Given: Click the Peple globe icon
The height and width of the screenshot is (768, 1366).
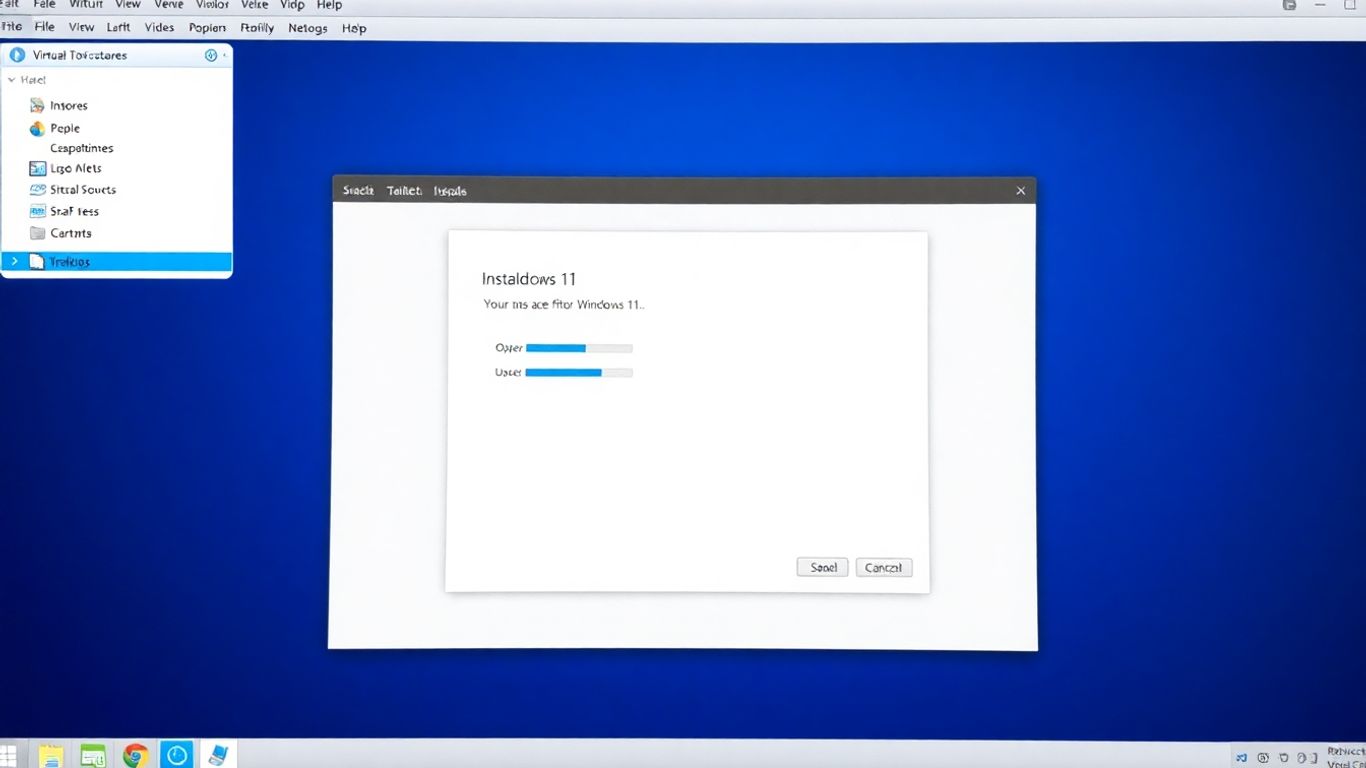Looking at the screenshot, I should coord(38,128).
